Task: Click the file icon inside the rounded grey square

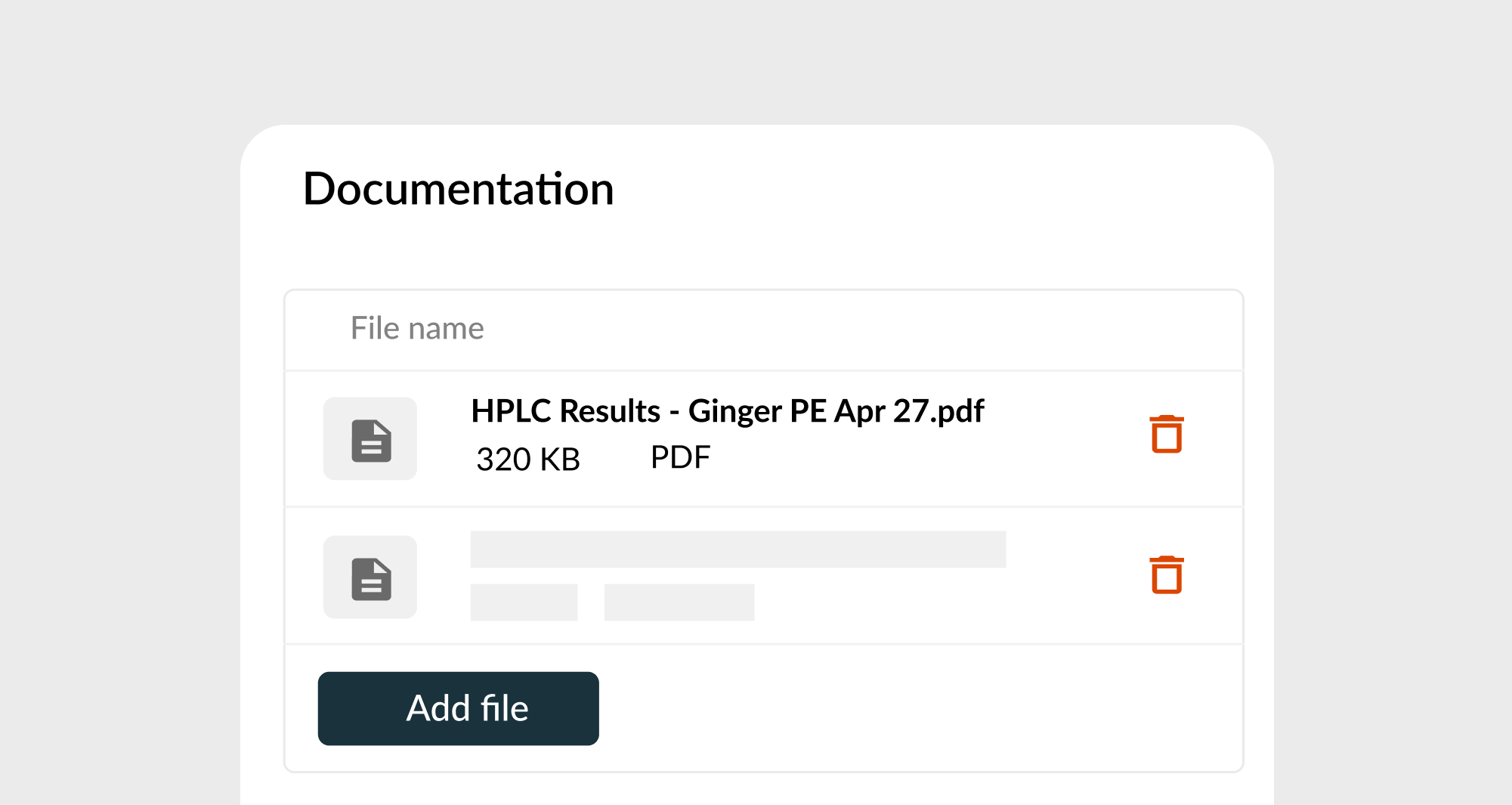Action: (x=369, y=438)
